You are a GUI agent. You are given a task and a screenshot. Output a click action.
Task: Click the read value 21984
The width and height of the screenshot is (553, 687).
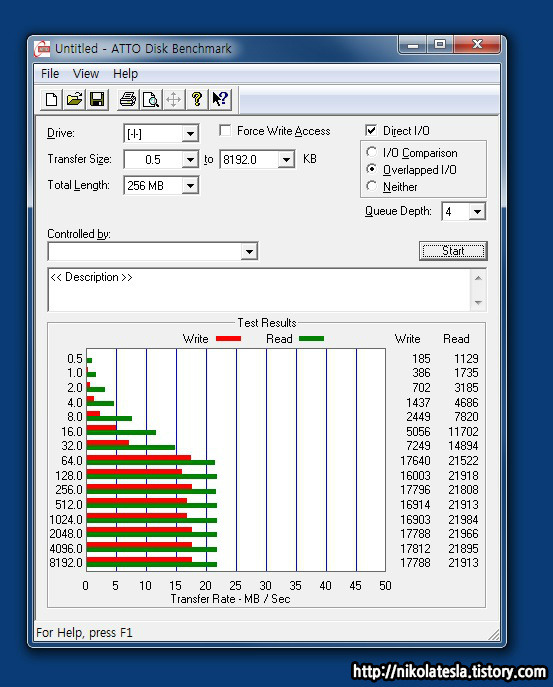[463, 520]
